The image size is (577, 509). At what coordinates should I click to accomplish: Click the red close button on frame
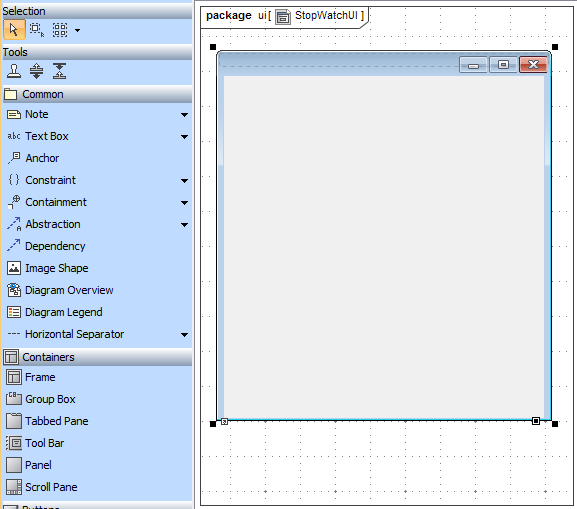tap(533, 65)
